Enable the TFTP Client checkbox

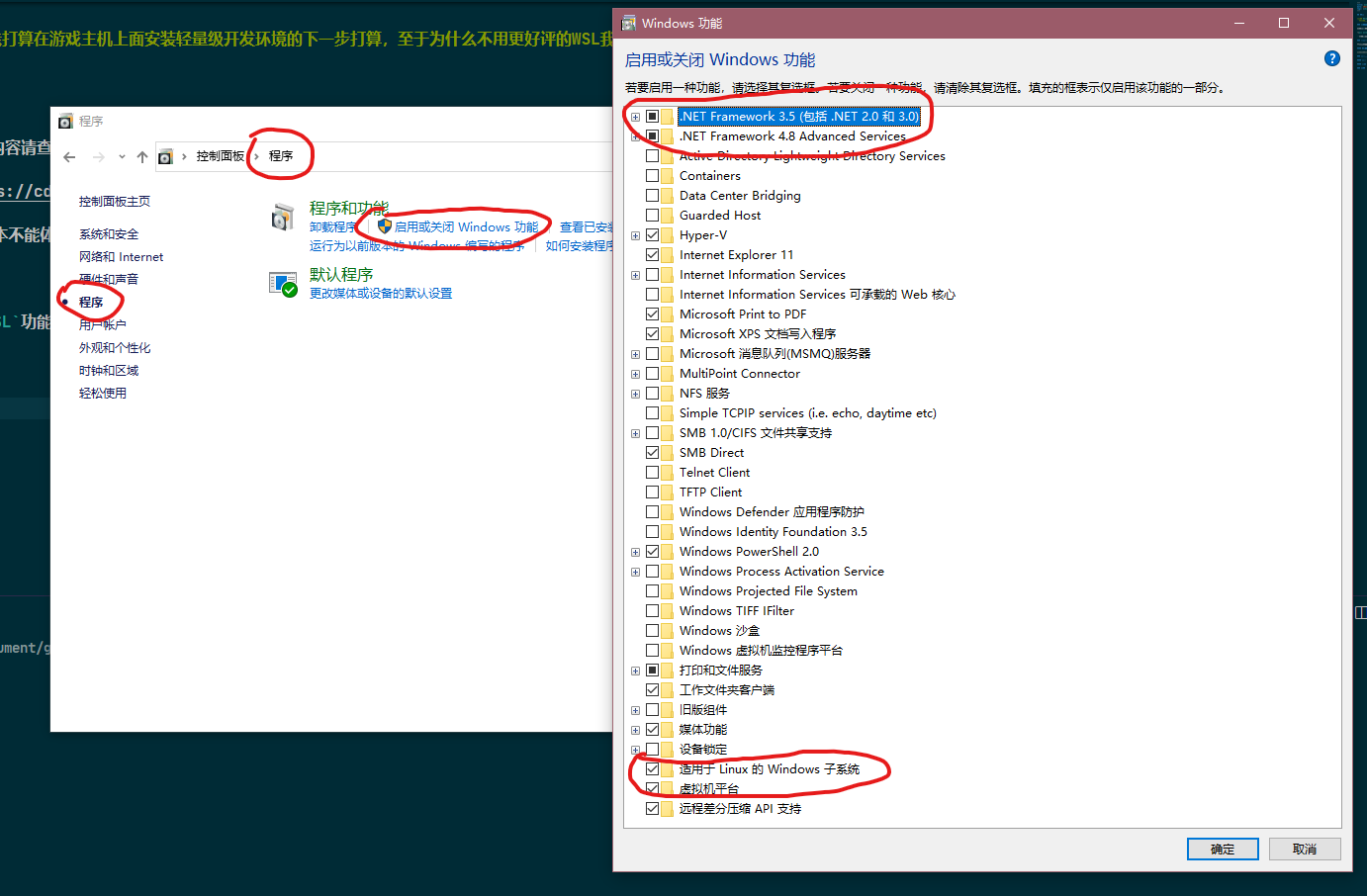point(652,493)
